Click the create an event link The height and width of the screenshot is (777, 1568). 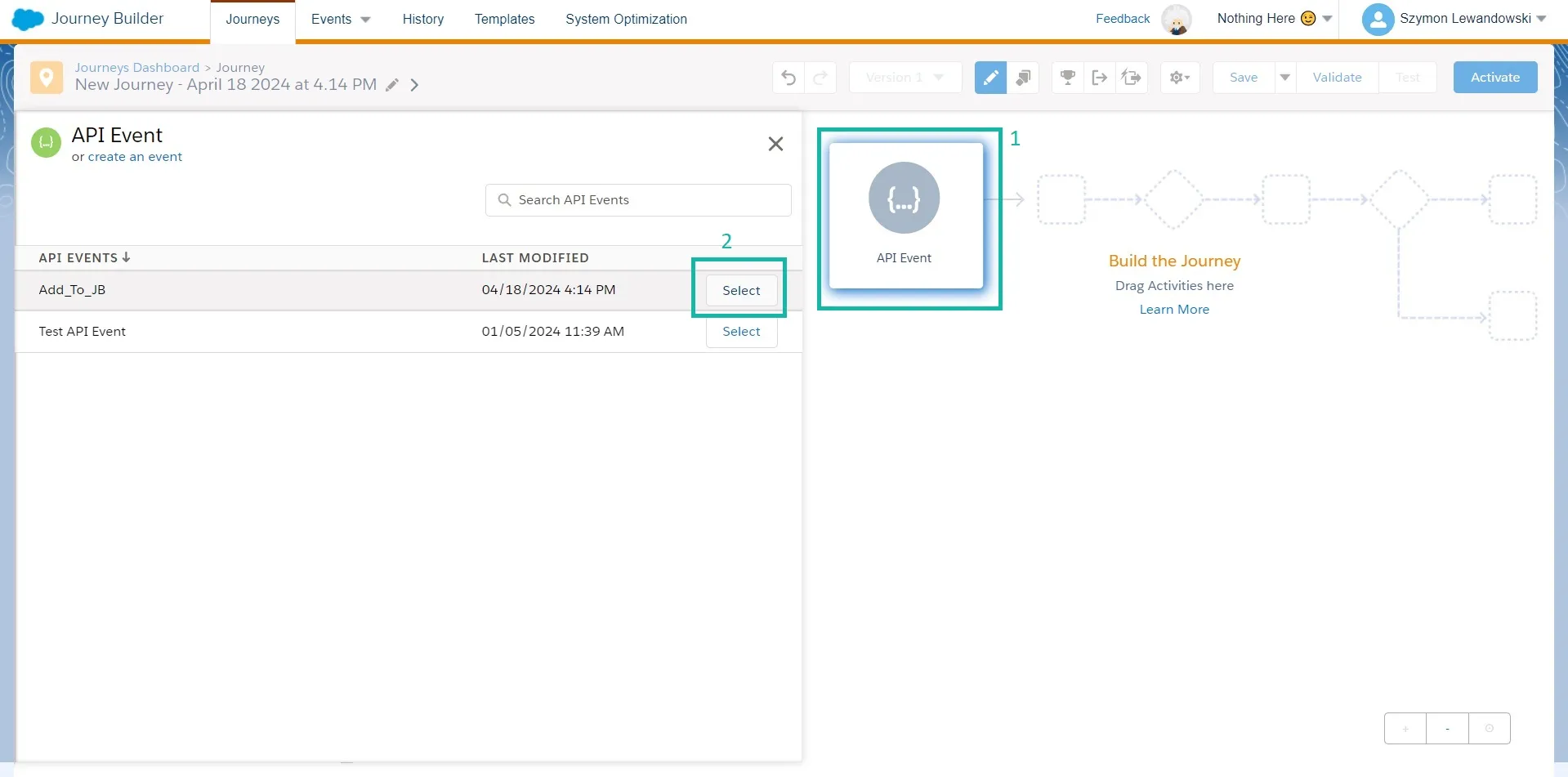pos(136,157)
